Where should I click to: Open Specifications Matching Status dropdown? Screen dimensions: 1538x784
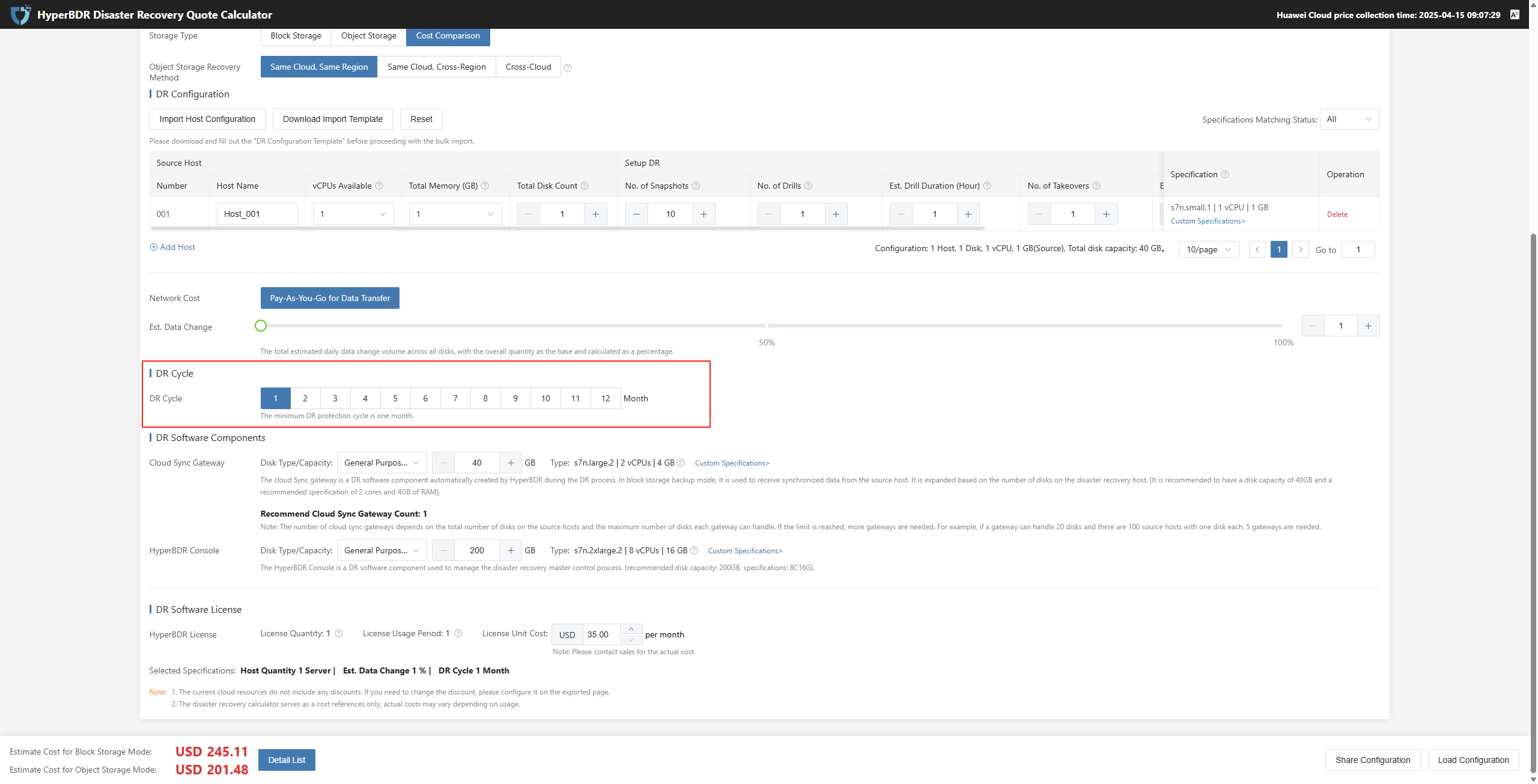tap(1349, 120)
